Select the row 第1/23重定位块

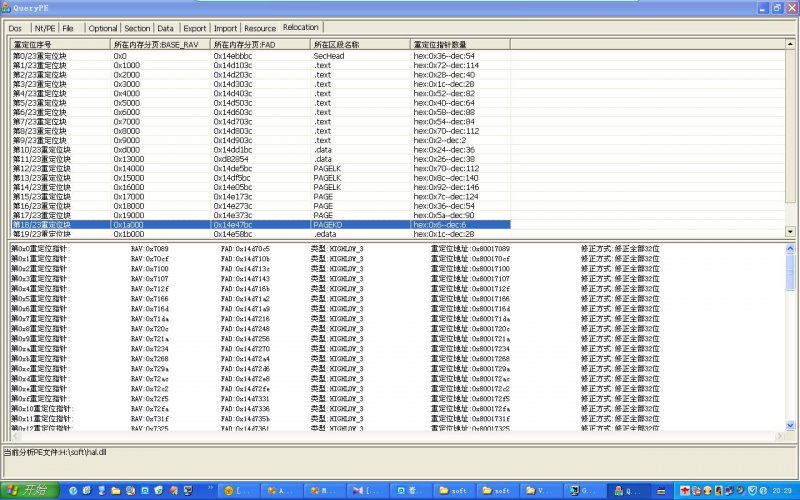click(260, 65)
